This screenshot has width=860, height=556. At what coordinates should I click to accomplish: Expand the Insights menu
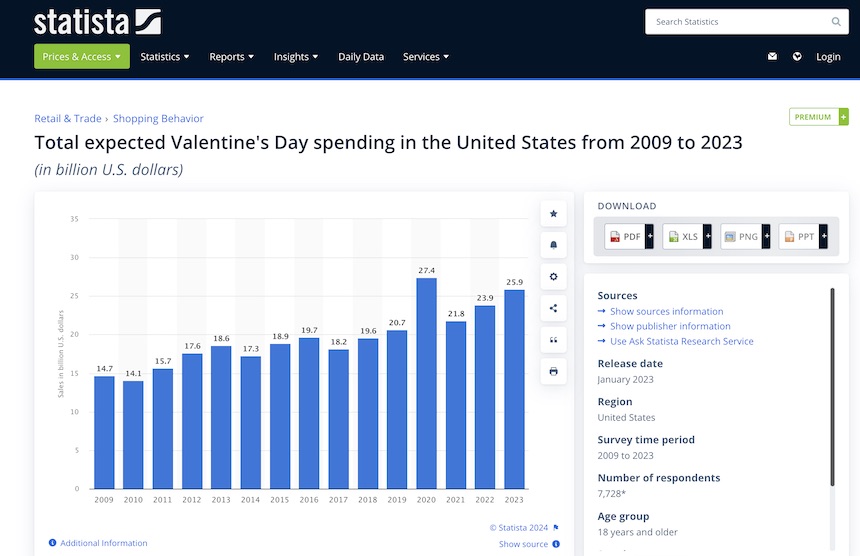click(x=296, y=56)
